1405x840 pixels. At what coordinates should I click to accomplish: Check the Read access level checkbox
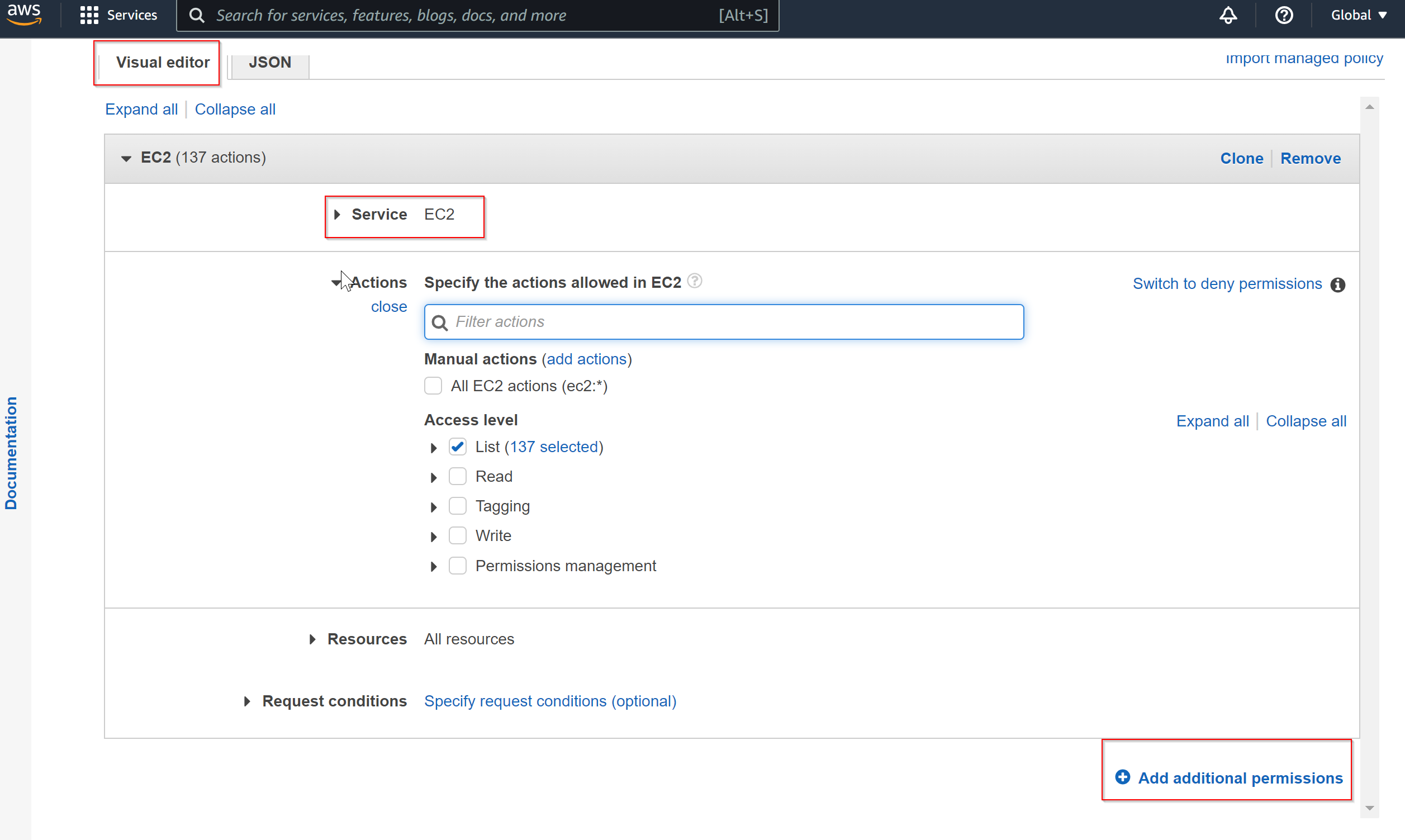click(x=457, y=477)
